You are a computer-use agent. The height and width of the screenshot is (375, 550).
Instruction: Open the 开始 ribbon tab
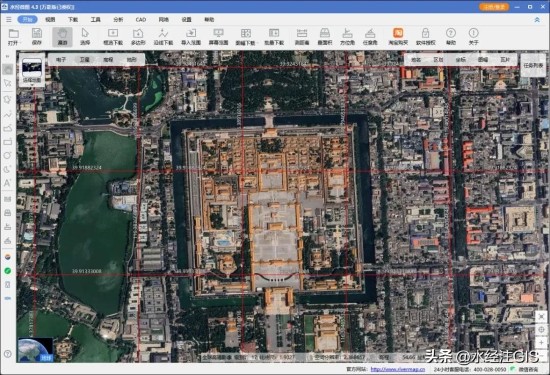tap(27, 20)
